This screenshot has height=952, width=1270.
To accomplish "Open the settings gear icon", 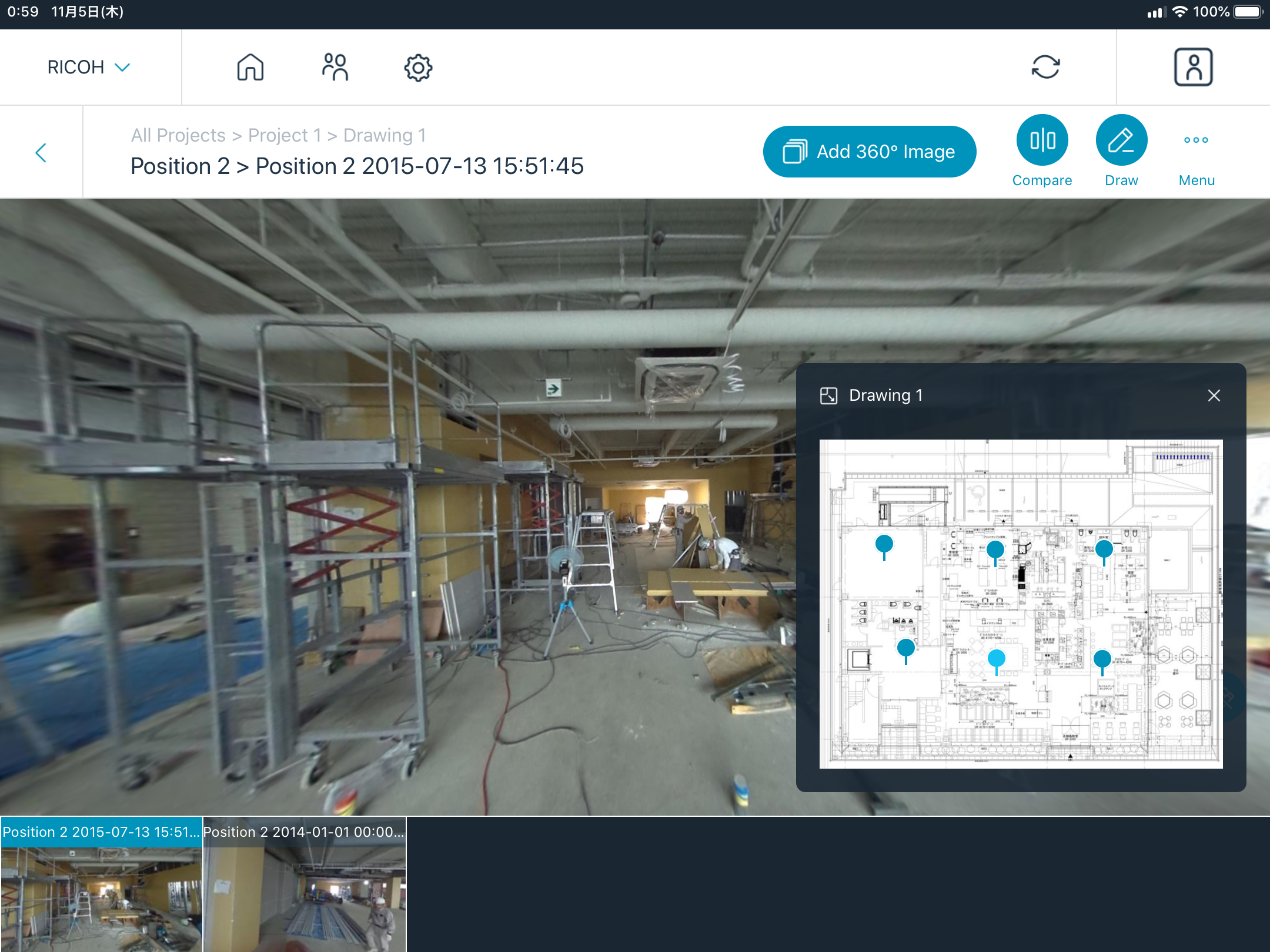I will (418, 68).
